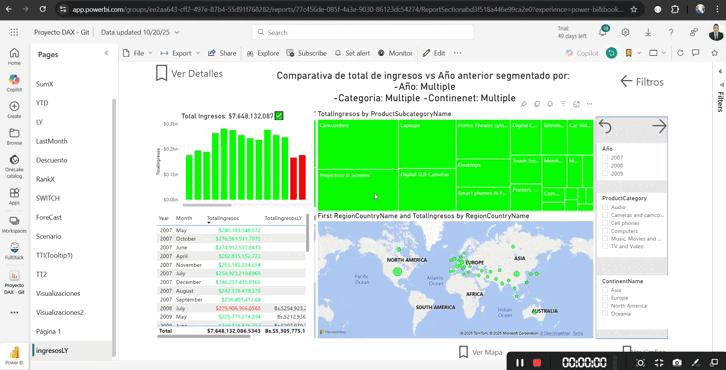Check the Europe continent filter
Viewport: 726px width, 370px height.
pos(605,298)
